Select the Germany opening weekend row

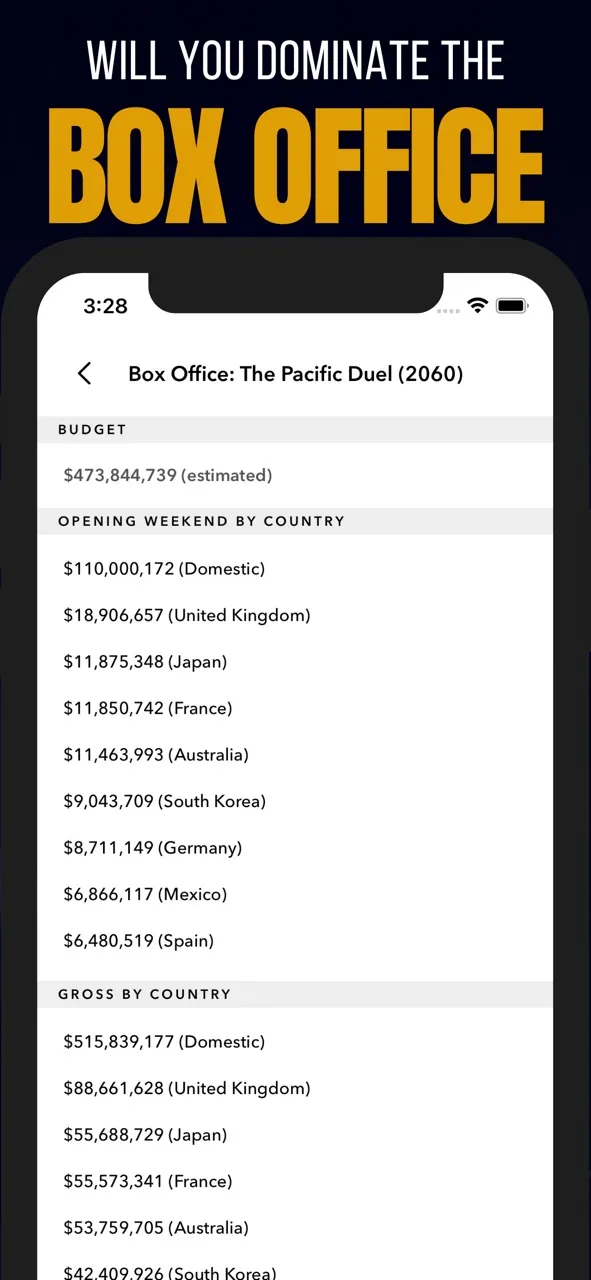[x=295, y=847]
